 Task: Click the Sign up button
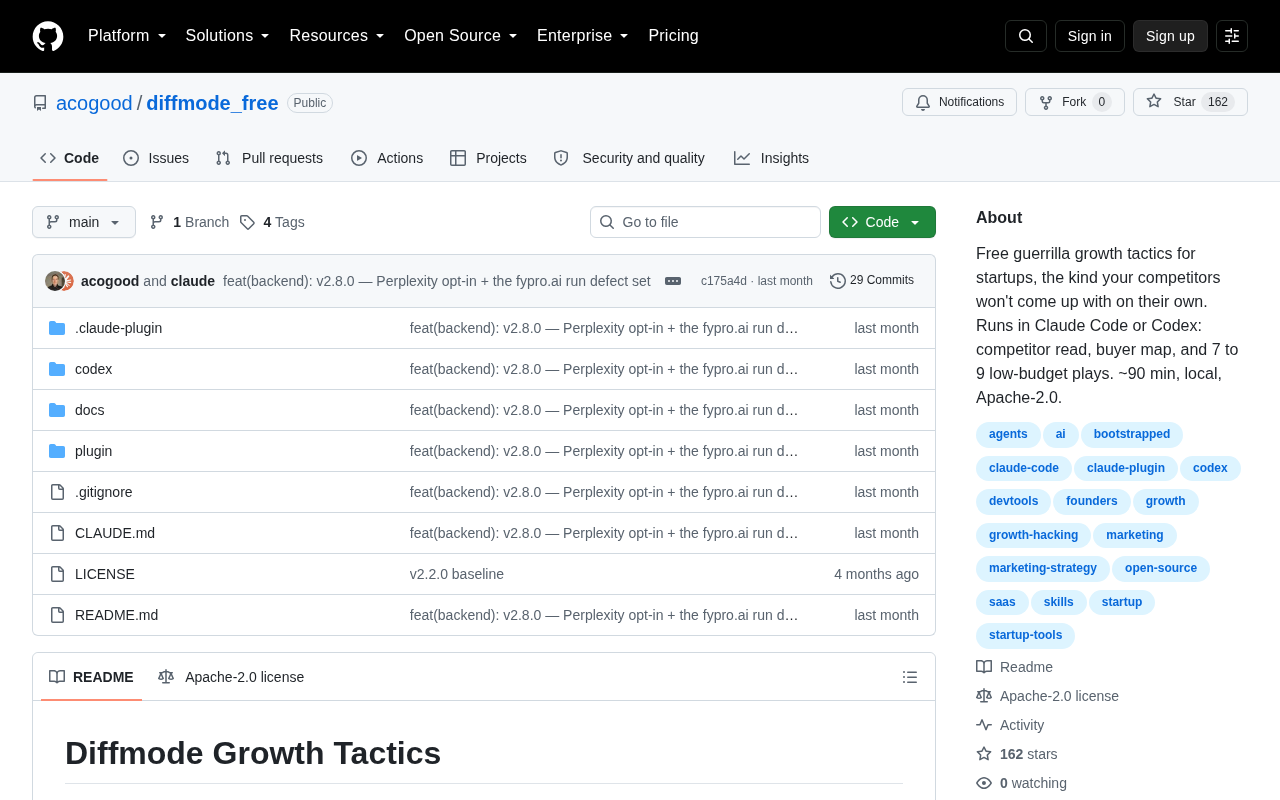coord(1170,36)
